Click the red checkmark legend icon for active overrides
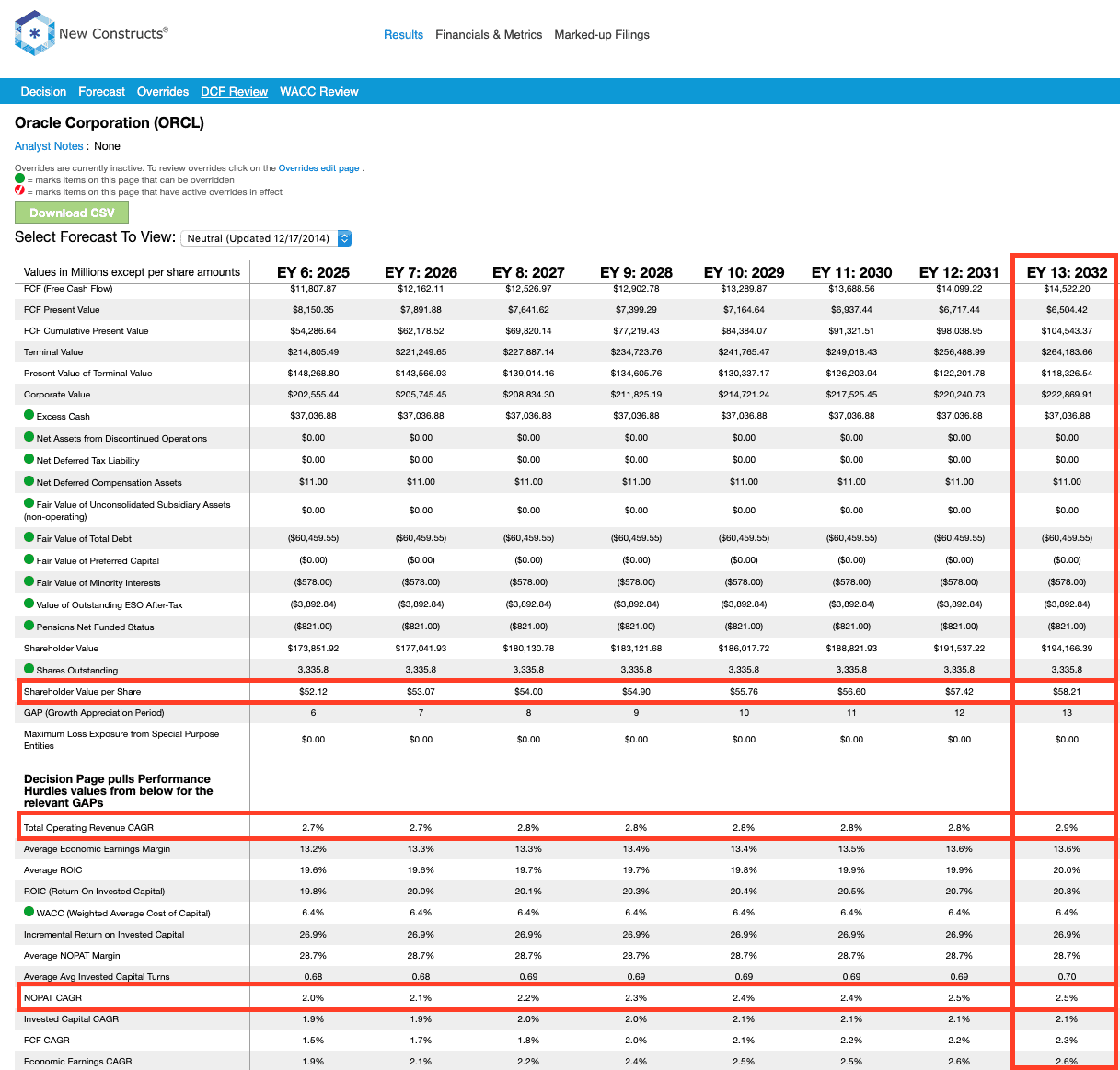 click(19, 190)
